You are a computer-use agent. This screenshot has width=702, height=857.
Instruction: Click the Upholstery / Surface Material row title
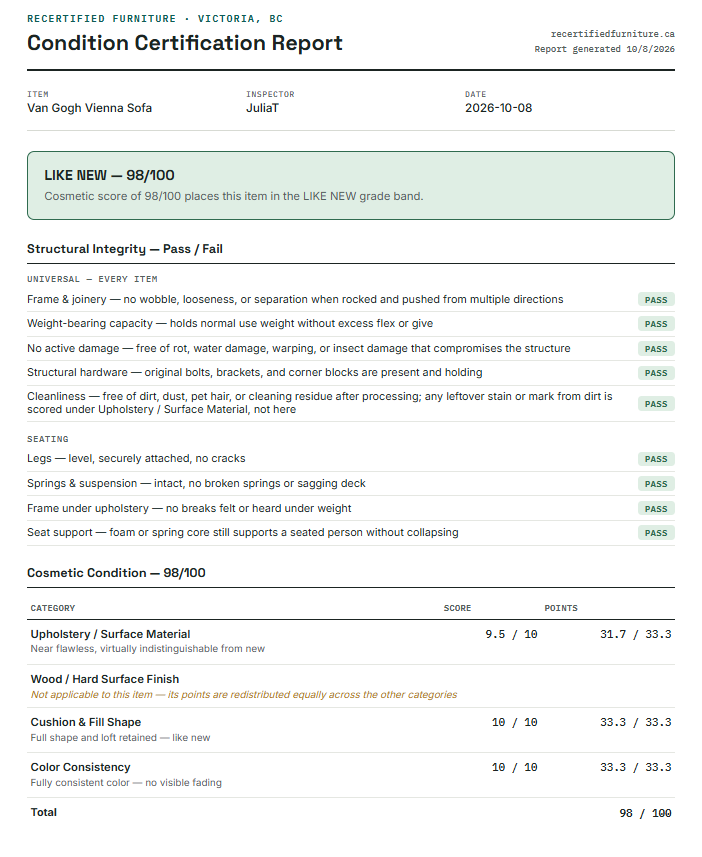[x=110, y=634]
